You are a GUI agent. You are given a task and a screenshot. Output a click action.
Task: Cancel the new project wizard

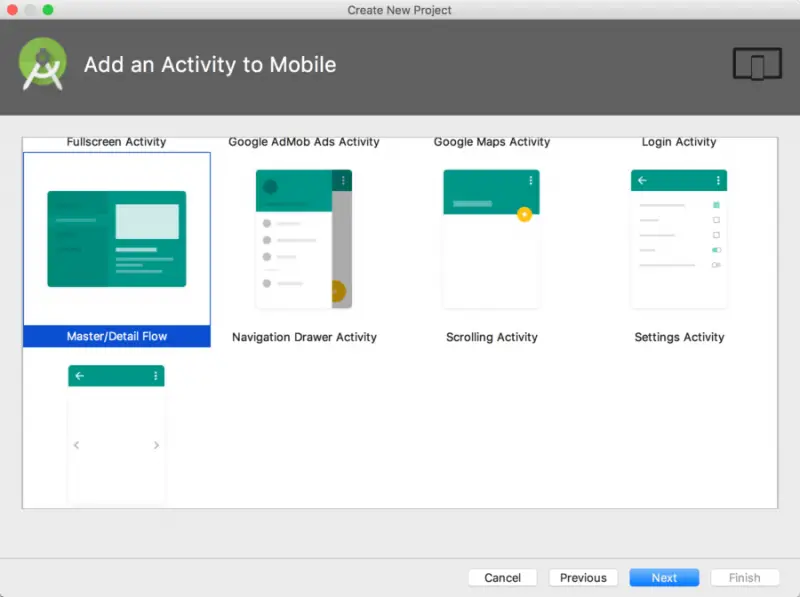502,577
